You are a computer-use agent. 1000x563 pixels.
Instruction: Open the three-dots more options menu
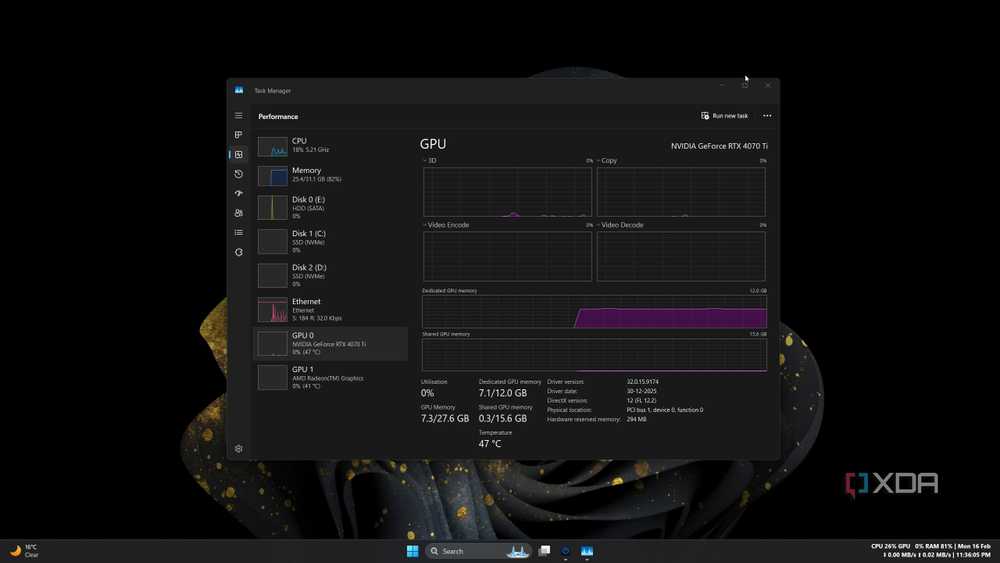[x=767, y=116]
